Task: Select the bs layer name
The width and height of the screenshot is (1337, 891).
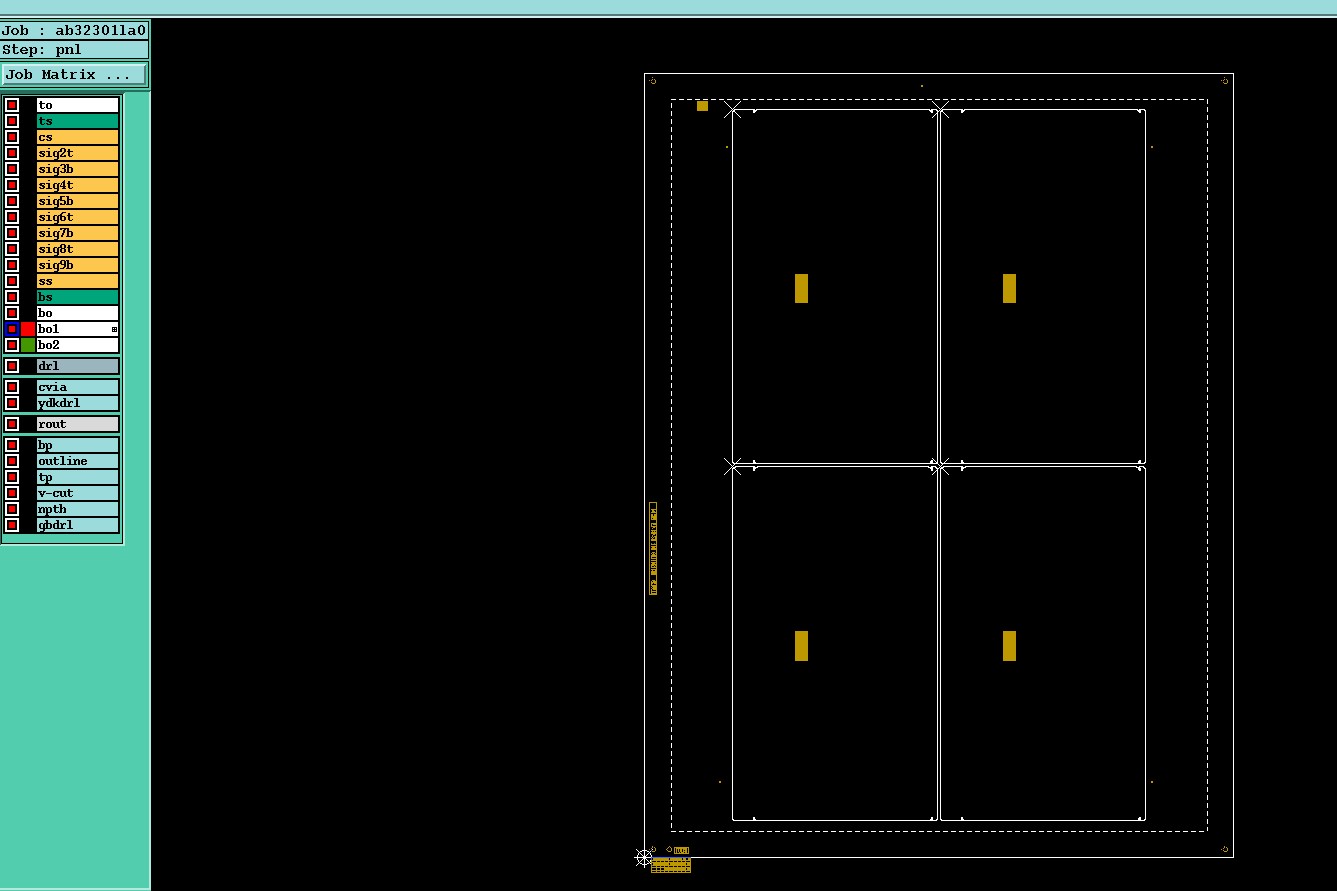Action: (x=78, y=297)
